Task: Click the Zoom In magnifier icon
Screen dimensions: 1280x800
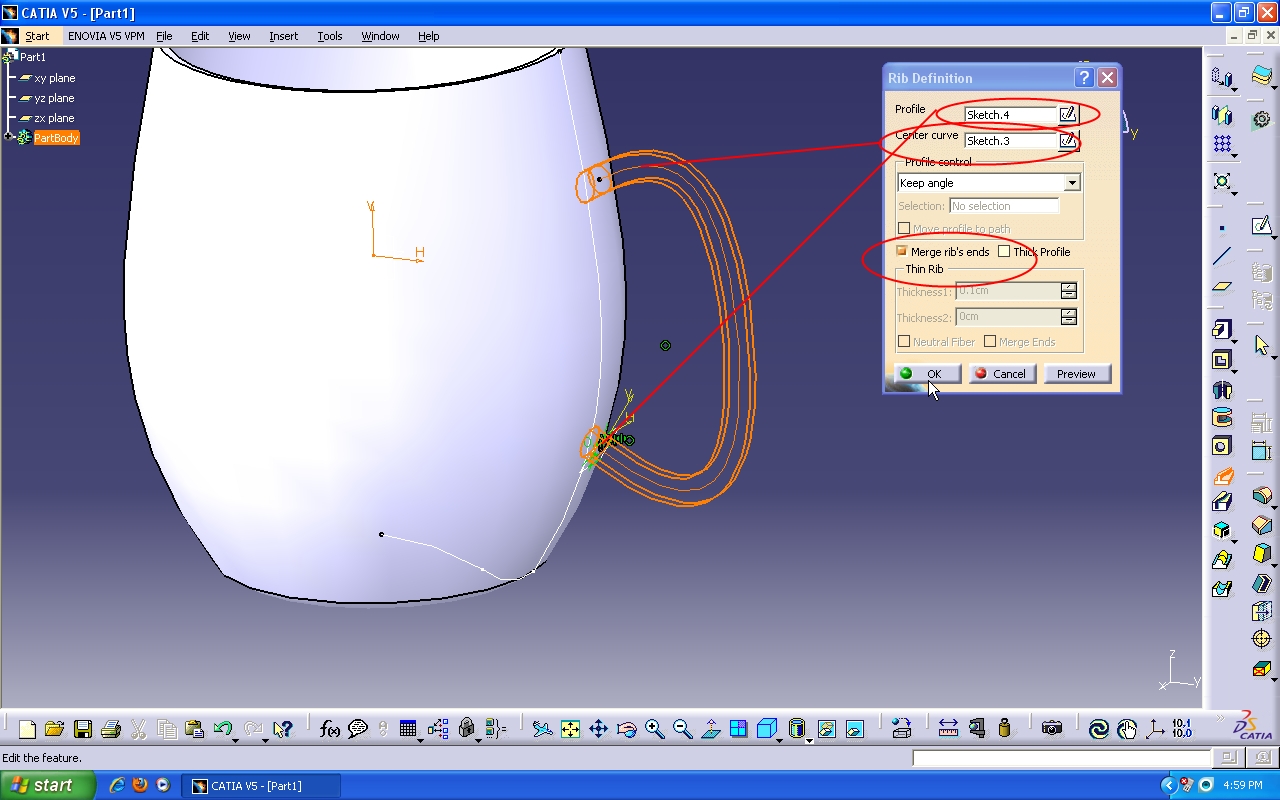Action: pyautogui.click(x=655, y=729)
